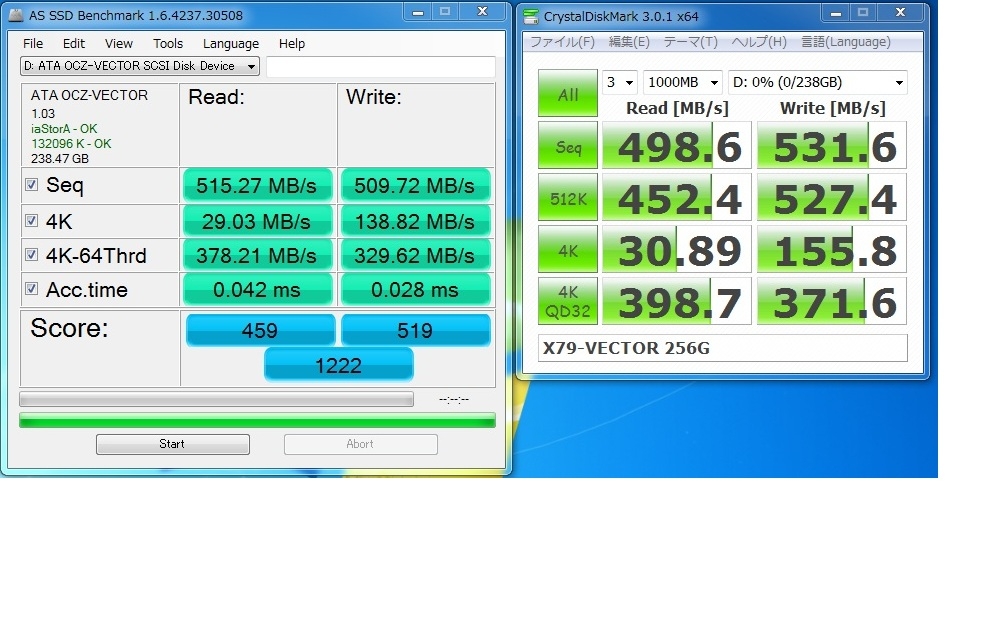Click the write score 519

pos(415,330)
